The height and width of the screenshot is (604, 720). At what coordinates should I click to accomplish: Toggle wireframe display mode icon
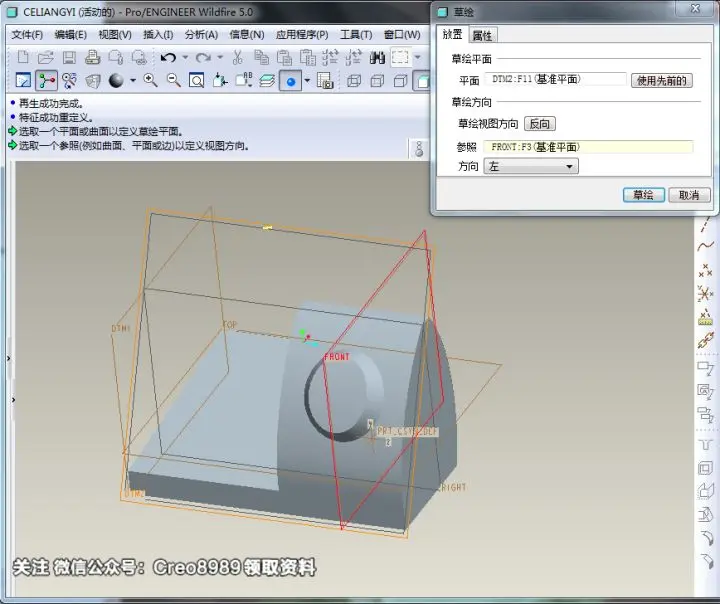click(x=354, y=81)
